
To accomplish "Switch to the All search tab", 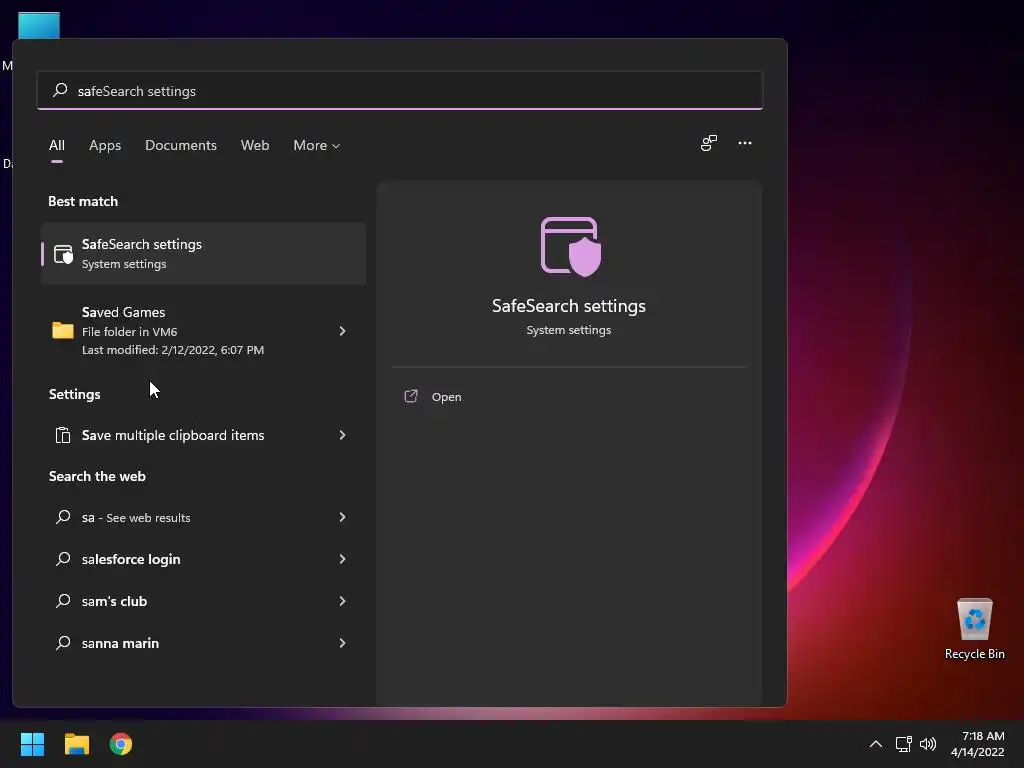I will click(x=57, y=145).
